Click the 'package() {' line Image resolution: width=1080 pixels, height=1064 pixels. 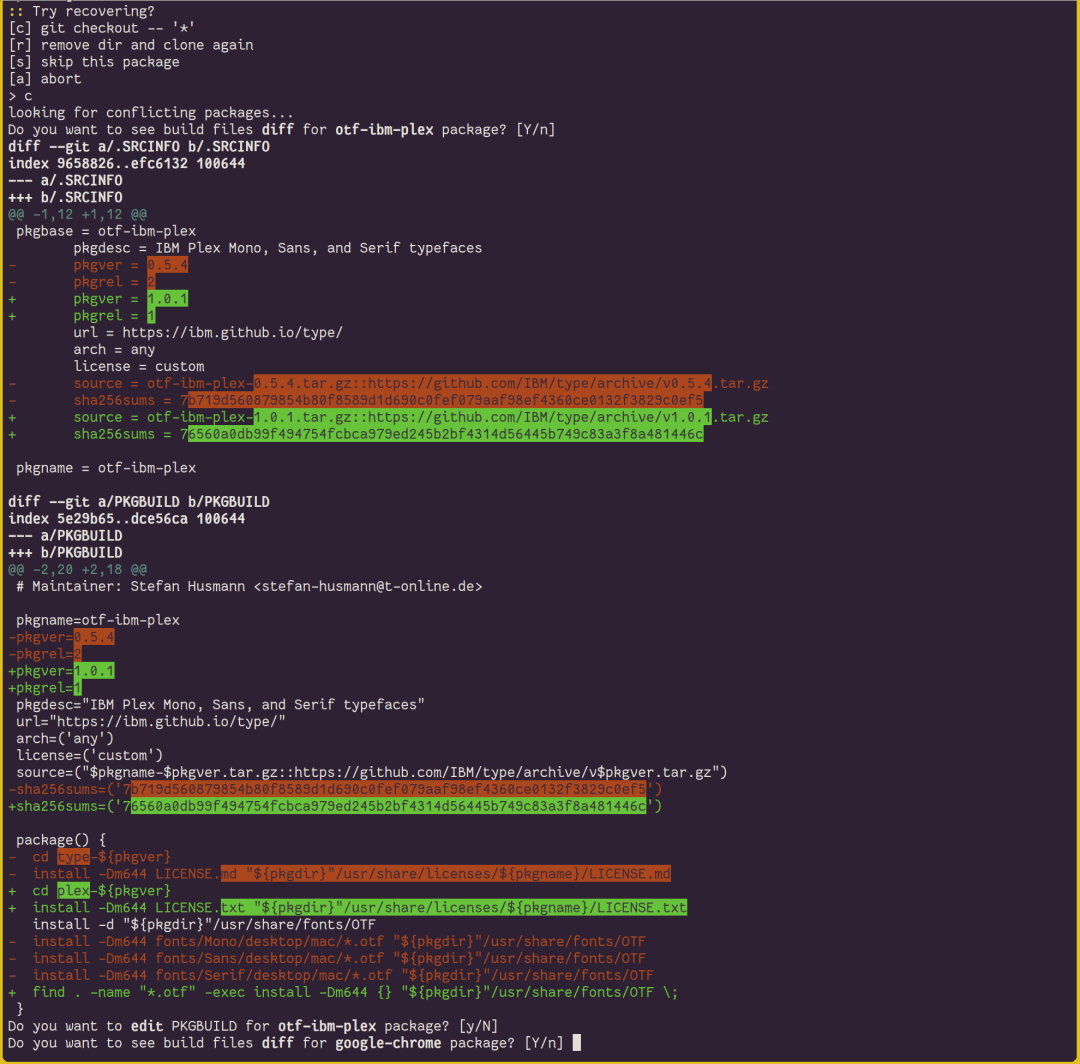[x=61, y=840]
